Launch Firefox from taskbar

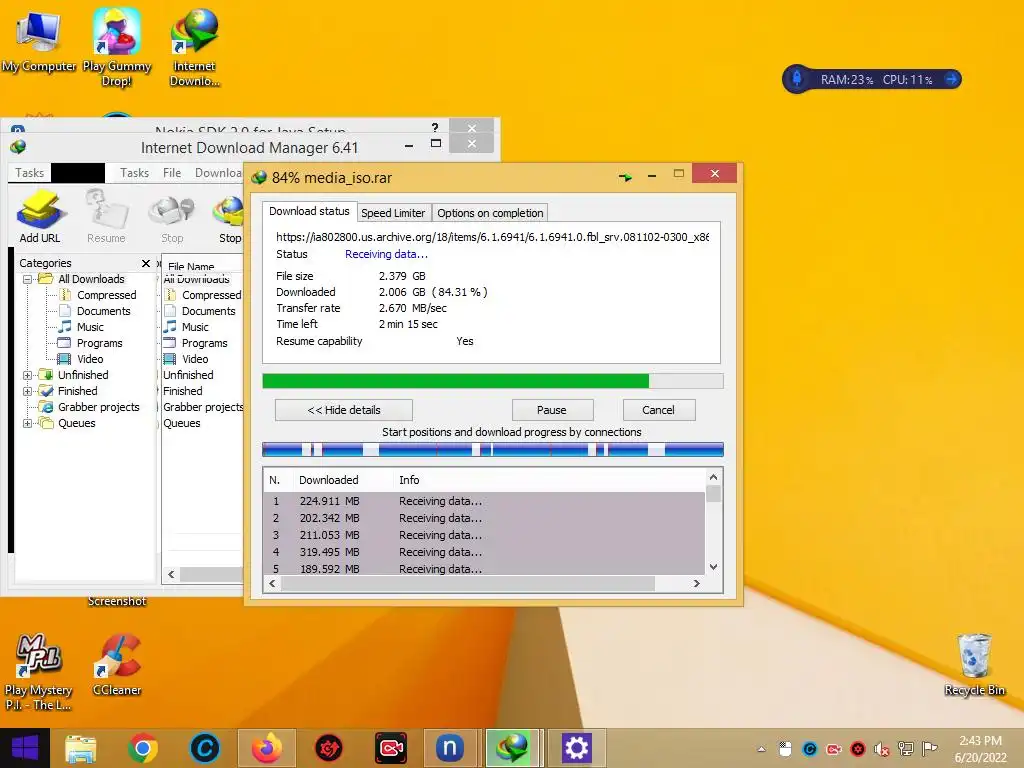[267, 748]
